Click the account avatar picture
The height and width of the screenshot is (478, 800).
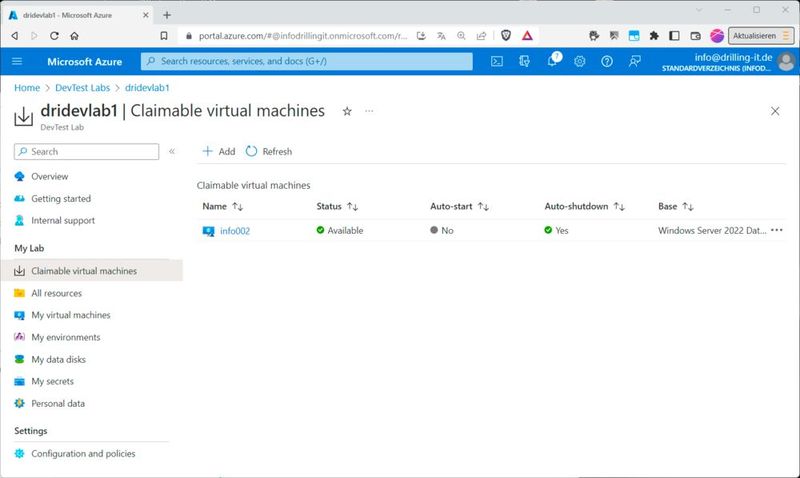tap(786, 62)
